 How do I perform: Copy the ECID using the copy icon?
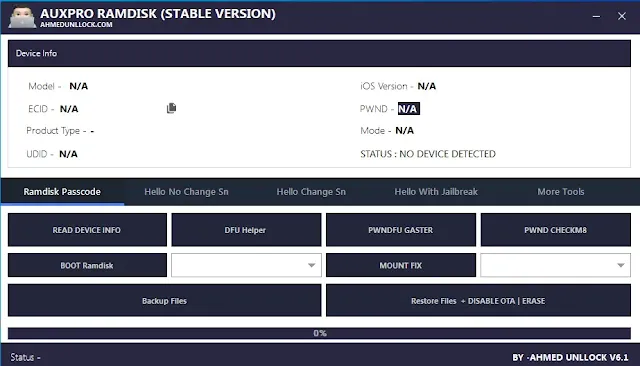171,108
